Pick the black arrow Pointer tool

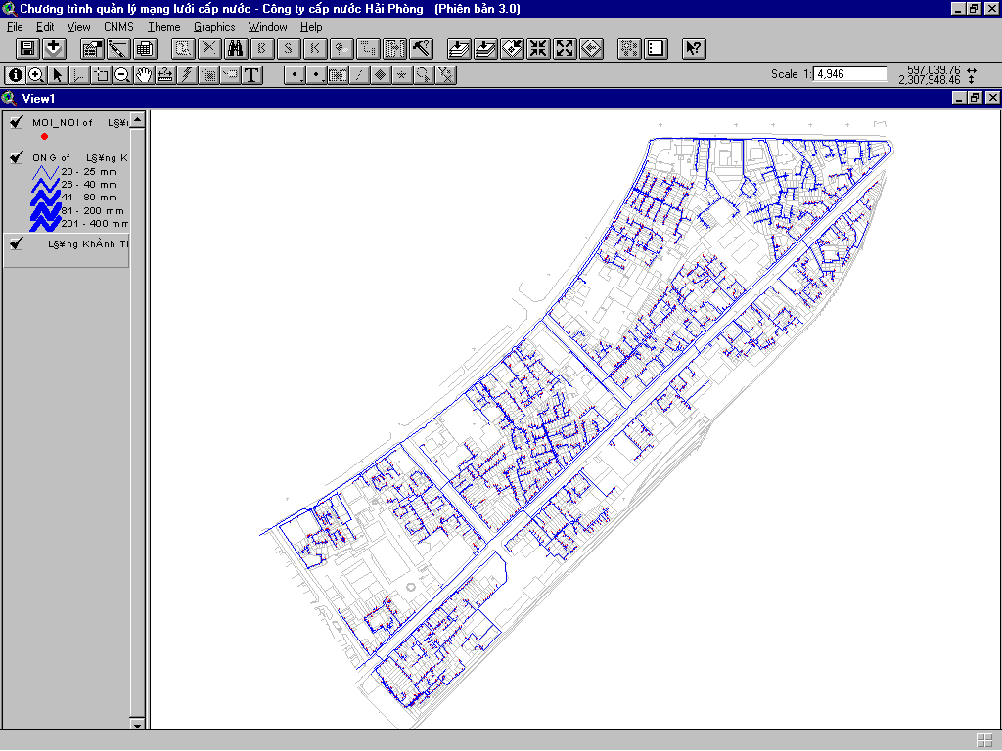coord(57,75)
